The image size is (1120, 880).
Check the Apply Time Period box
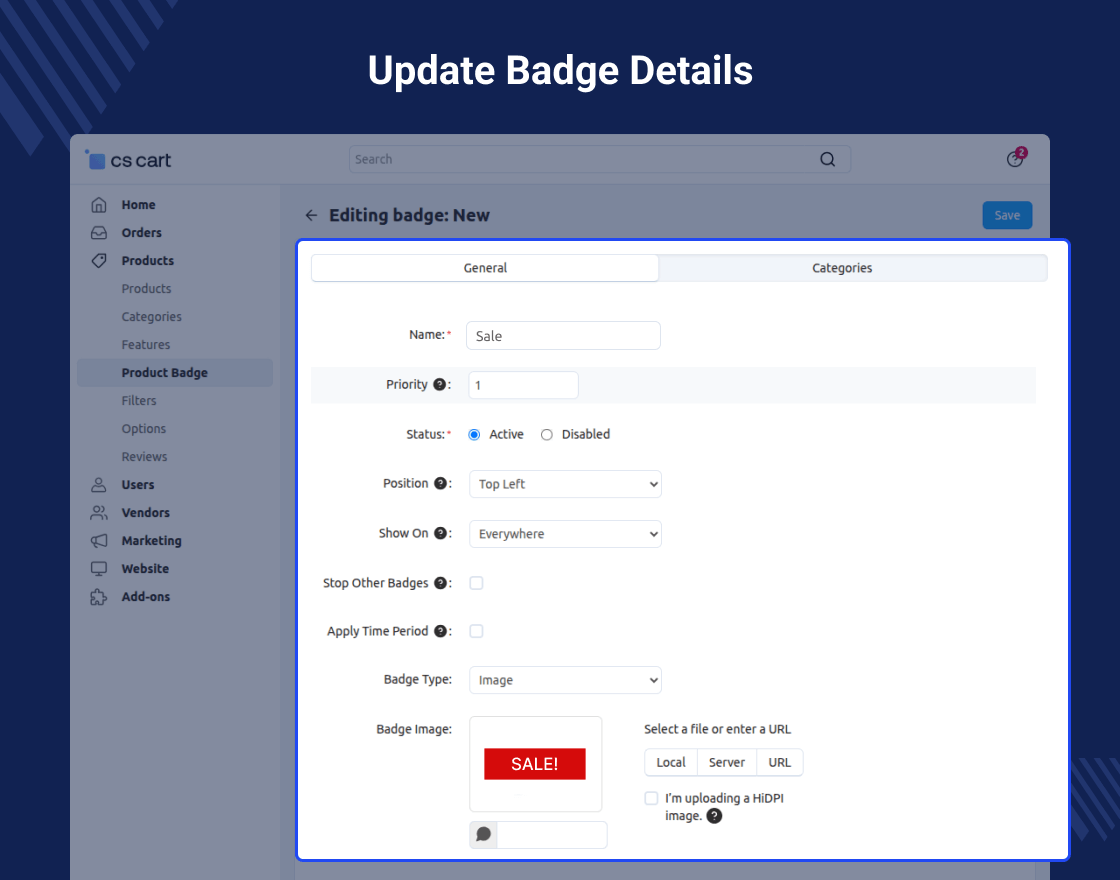point(477,631)
